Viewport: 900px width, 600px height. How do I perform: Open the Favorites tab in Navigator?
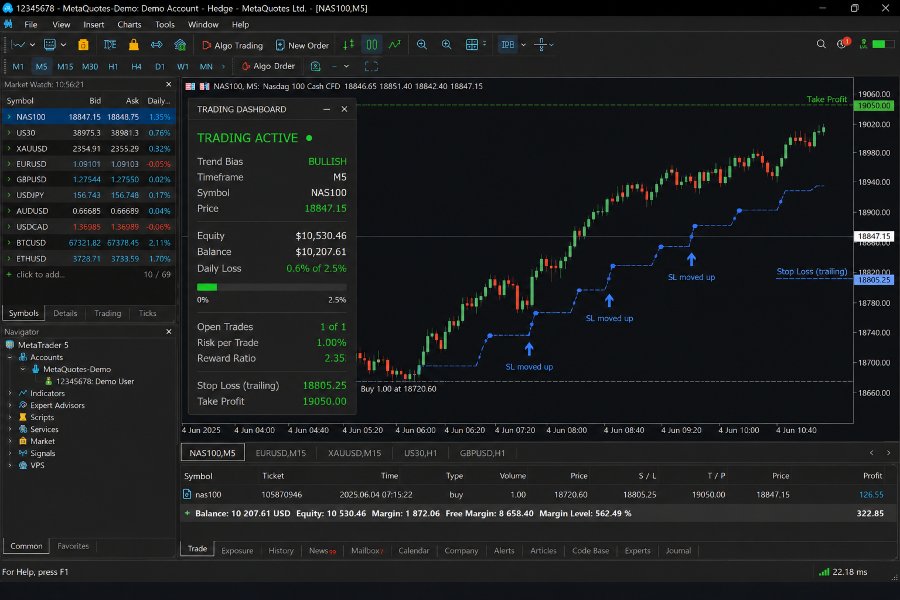(73, 546)
